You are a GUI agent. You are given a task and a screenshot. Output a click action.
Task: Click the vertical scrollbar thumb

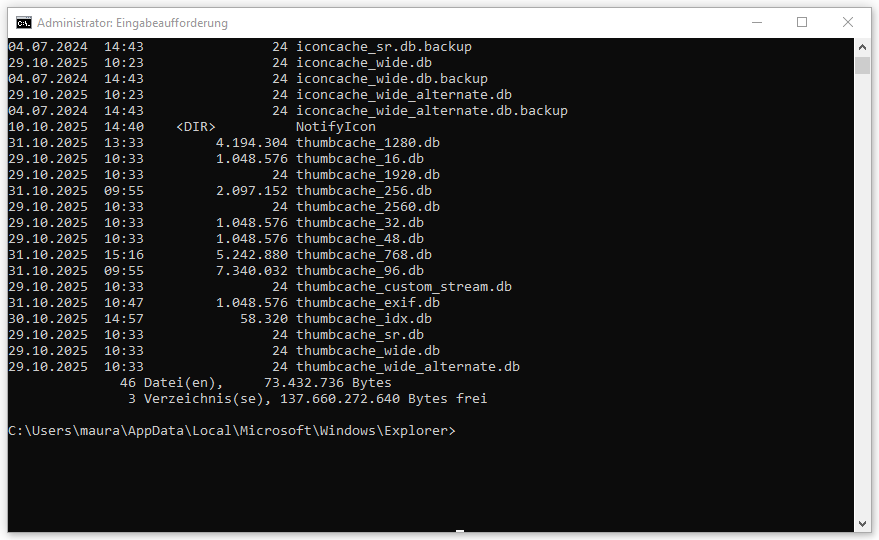(x=862, y=64)
